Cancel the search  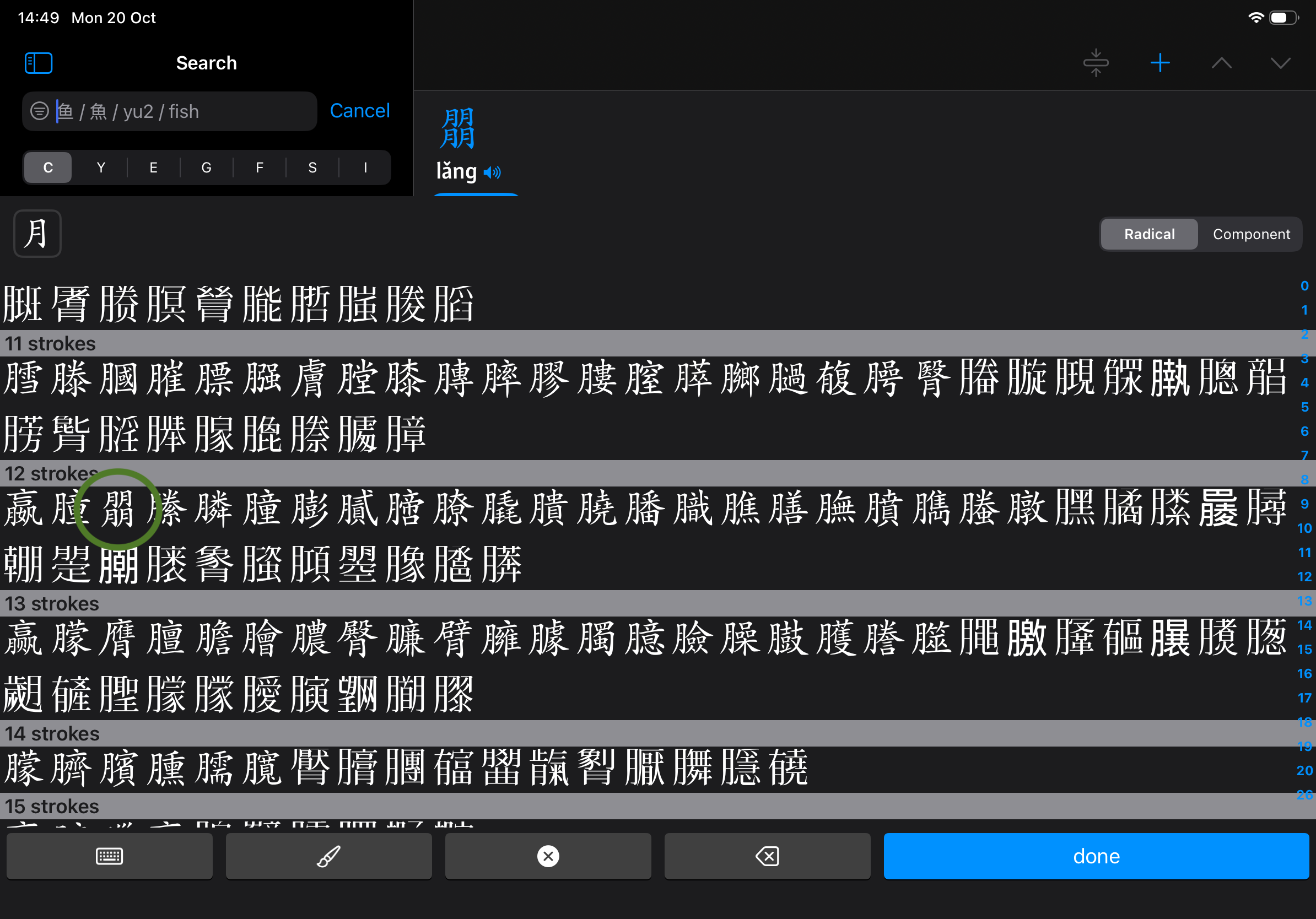click(359, 111)
